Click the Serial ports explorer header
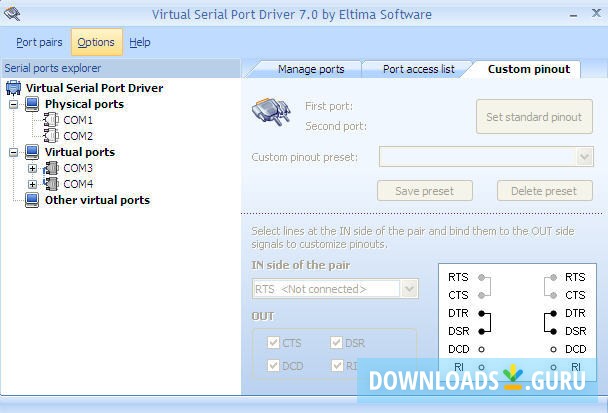 coord(121,68)
